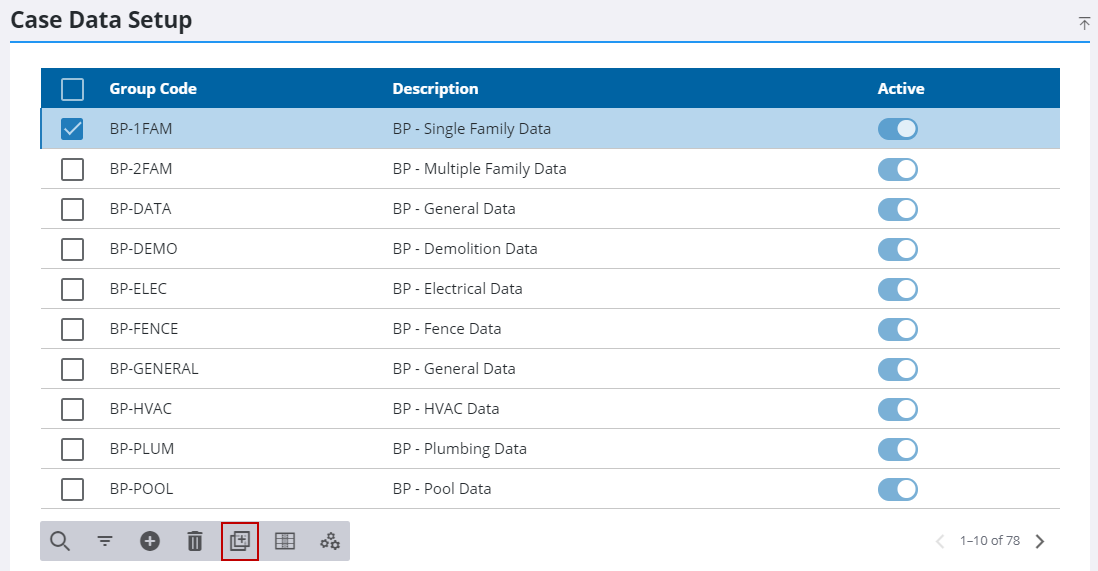Click the '1–10 of 78' page indicator
This screenshot has height=571, width=1098.
click(x=989, y=541)
